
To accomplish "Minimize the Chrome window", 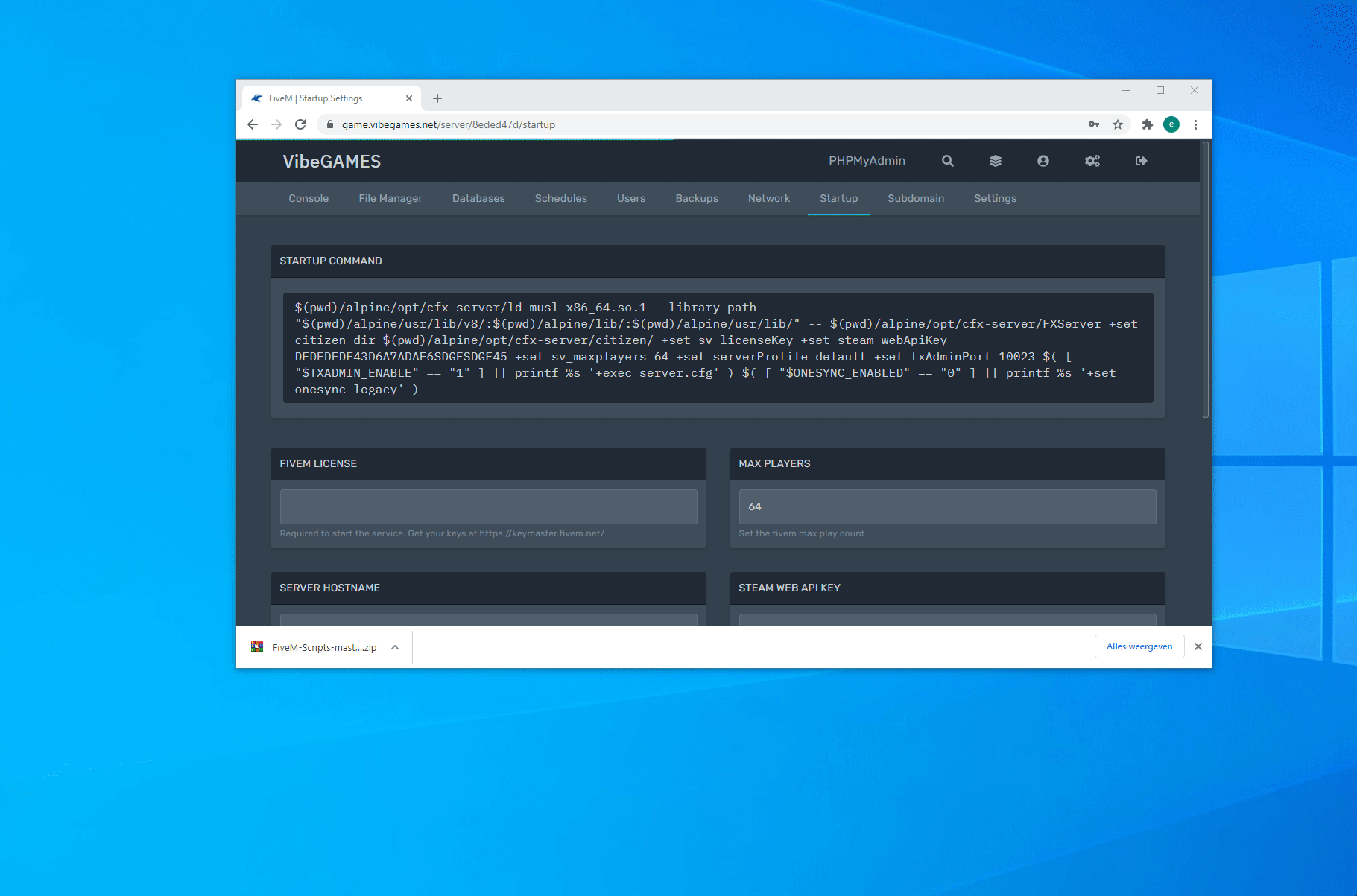I will 1126,90.
